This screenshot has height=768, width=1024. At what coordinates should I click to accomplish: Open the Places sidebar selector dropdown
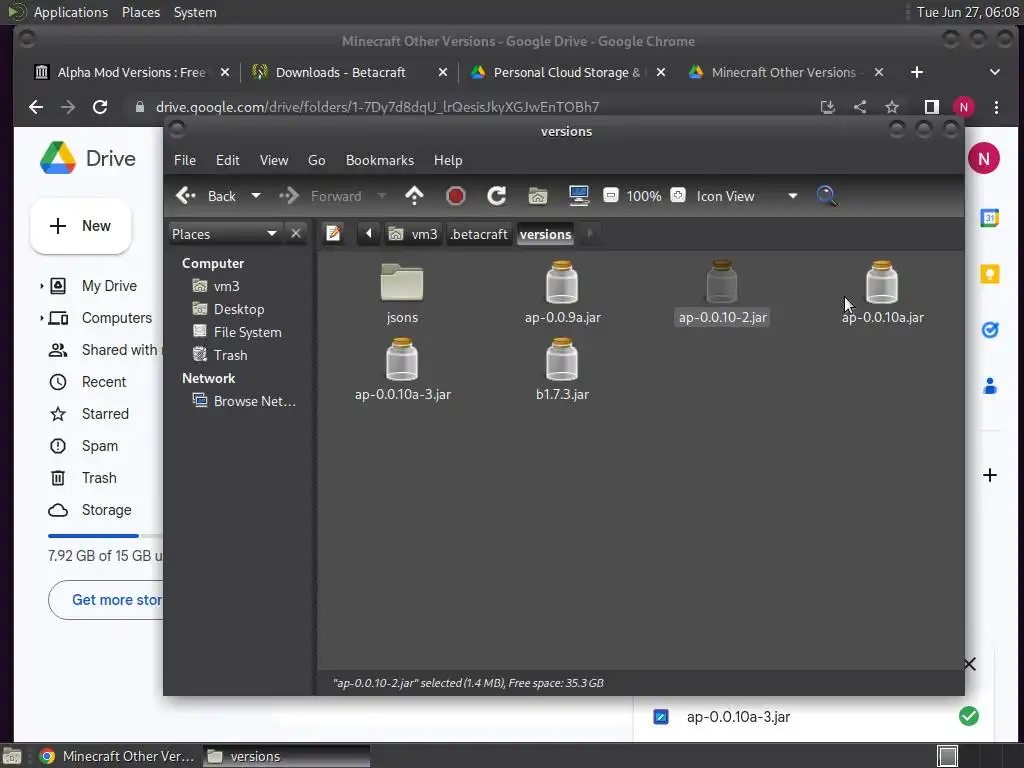click(225, 234)
